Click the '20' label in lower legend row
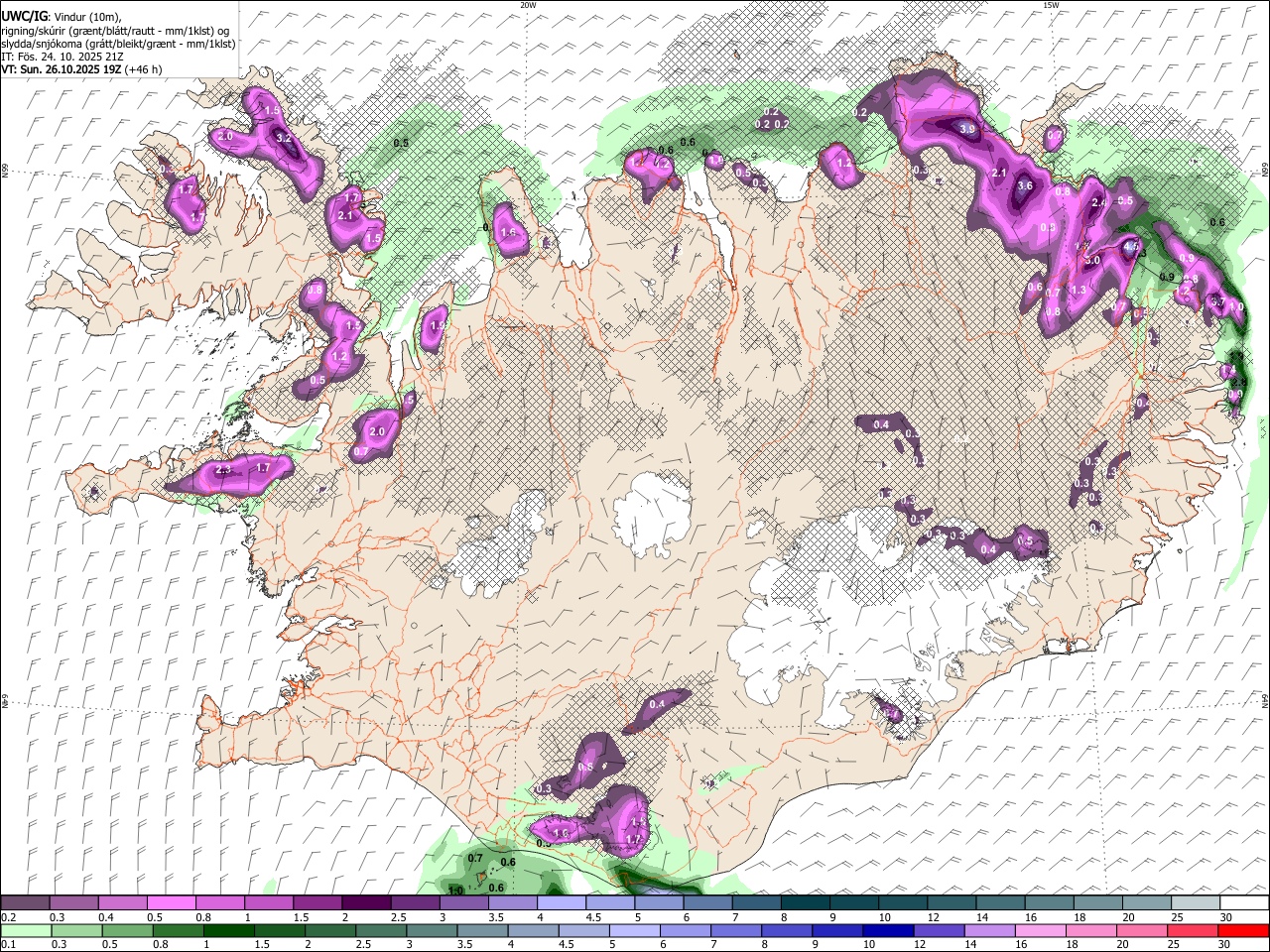 pyautogui.click(x=1125, y=945)
